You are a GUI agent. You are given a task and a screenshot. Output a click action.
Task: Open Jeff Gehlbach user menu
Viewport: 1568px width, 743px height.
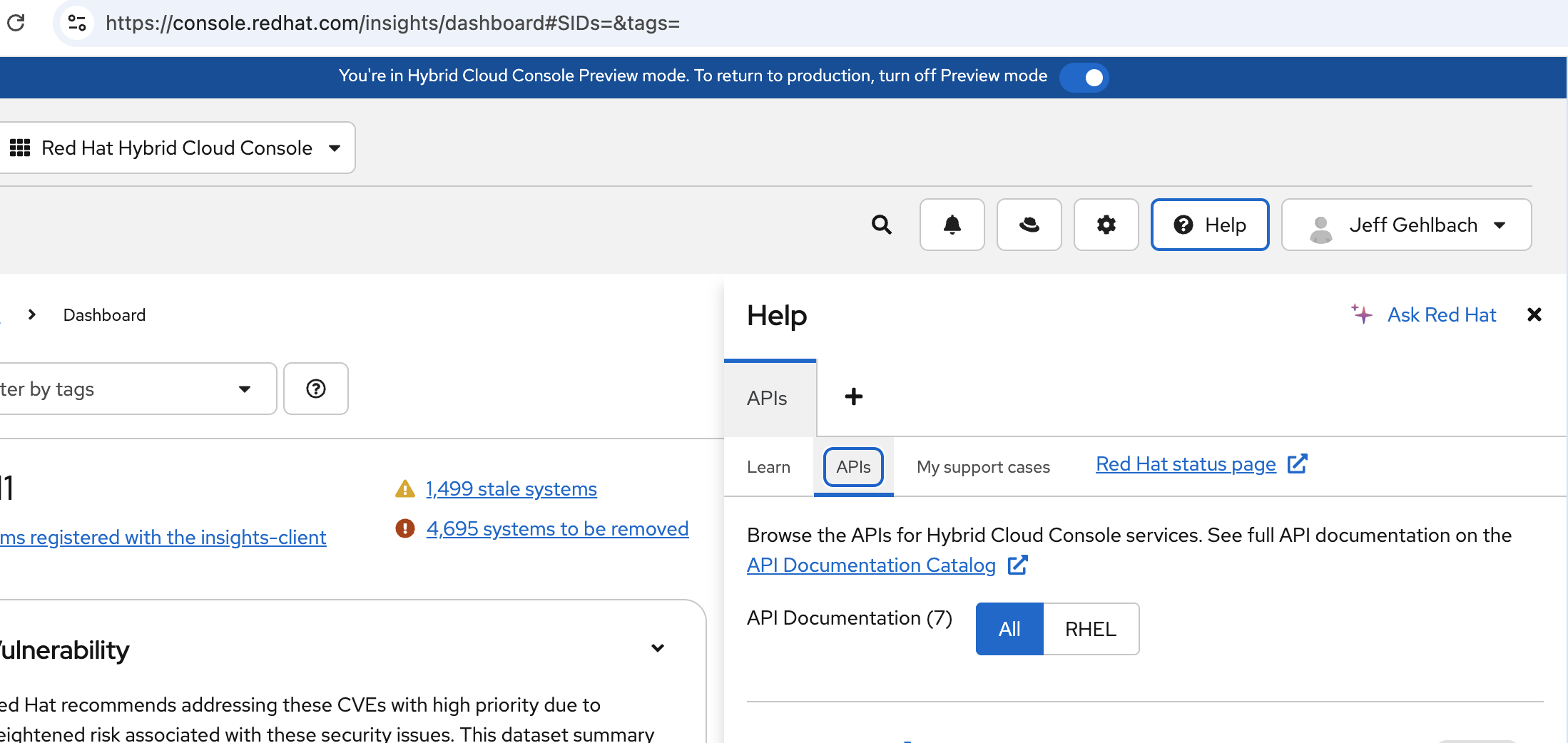[1407, 225]
